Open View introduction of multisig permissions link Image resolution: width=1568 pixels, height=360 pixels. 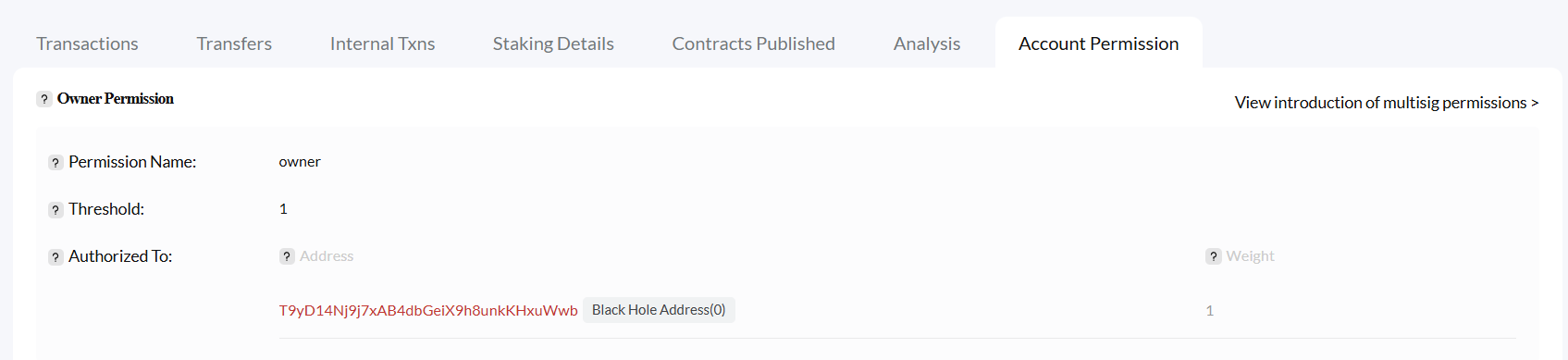coord(1386,103)
